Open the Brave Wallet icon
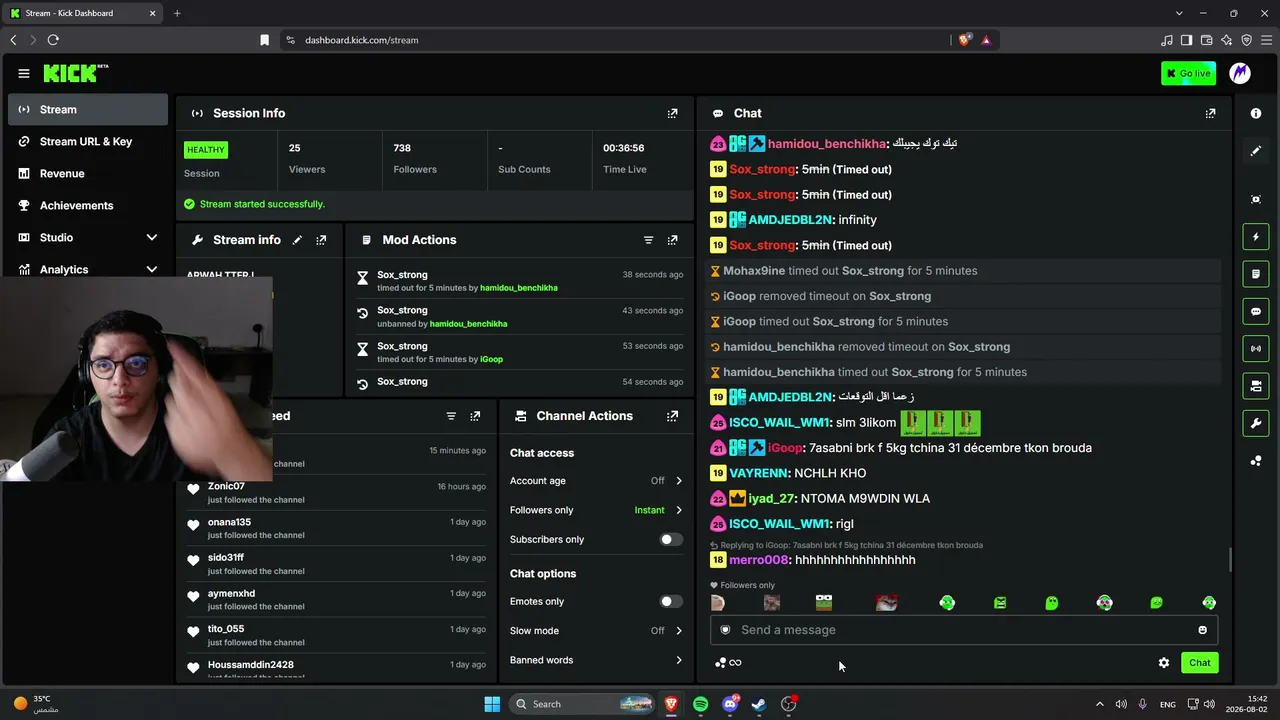 click(x=1206, y=40)
